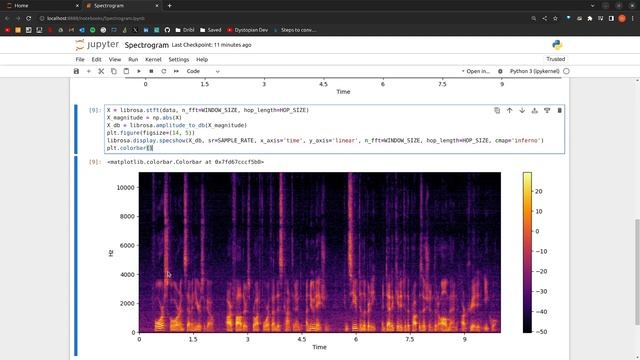Run the selected cell and advance

pos(139,71)
